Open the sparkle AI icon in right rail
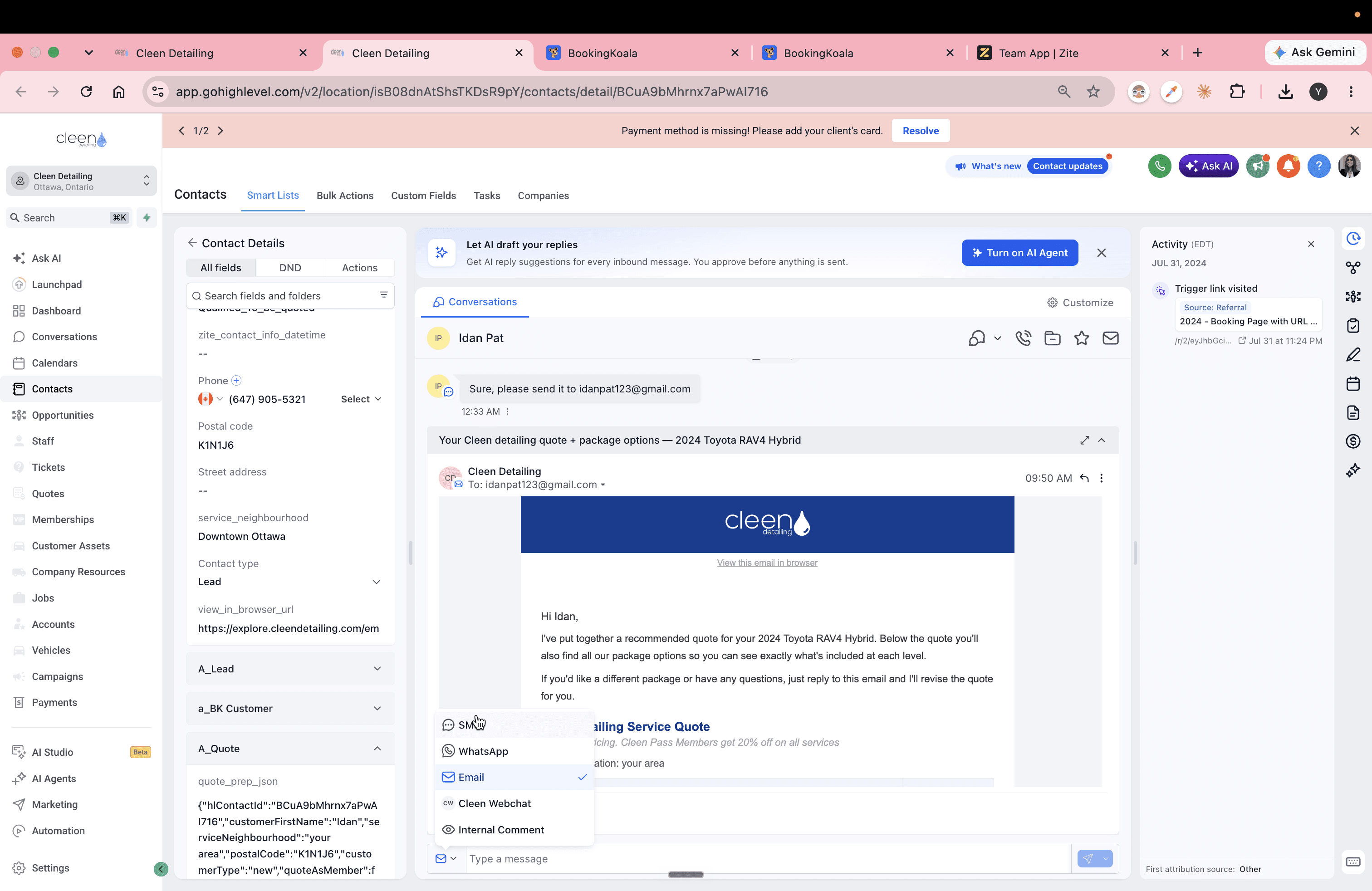1372x891 pixels. [x=1353, y=470]
